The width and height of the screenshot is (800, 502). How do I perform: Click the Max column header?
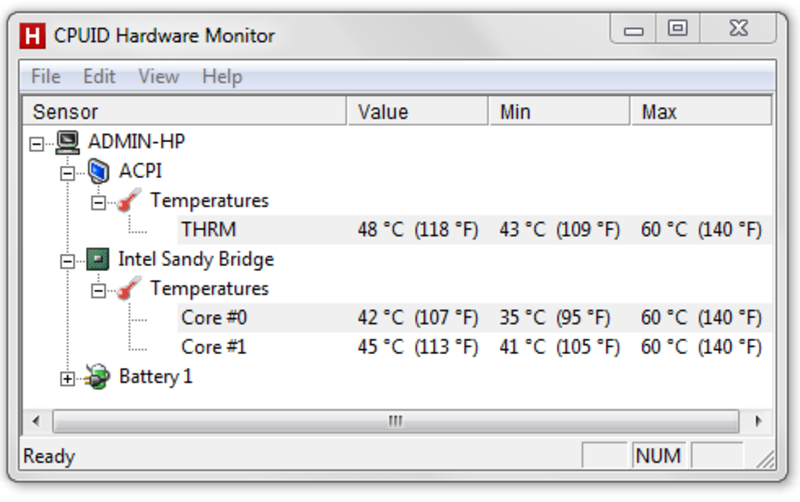coord(701,112)
